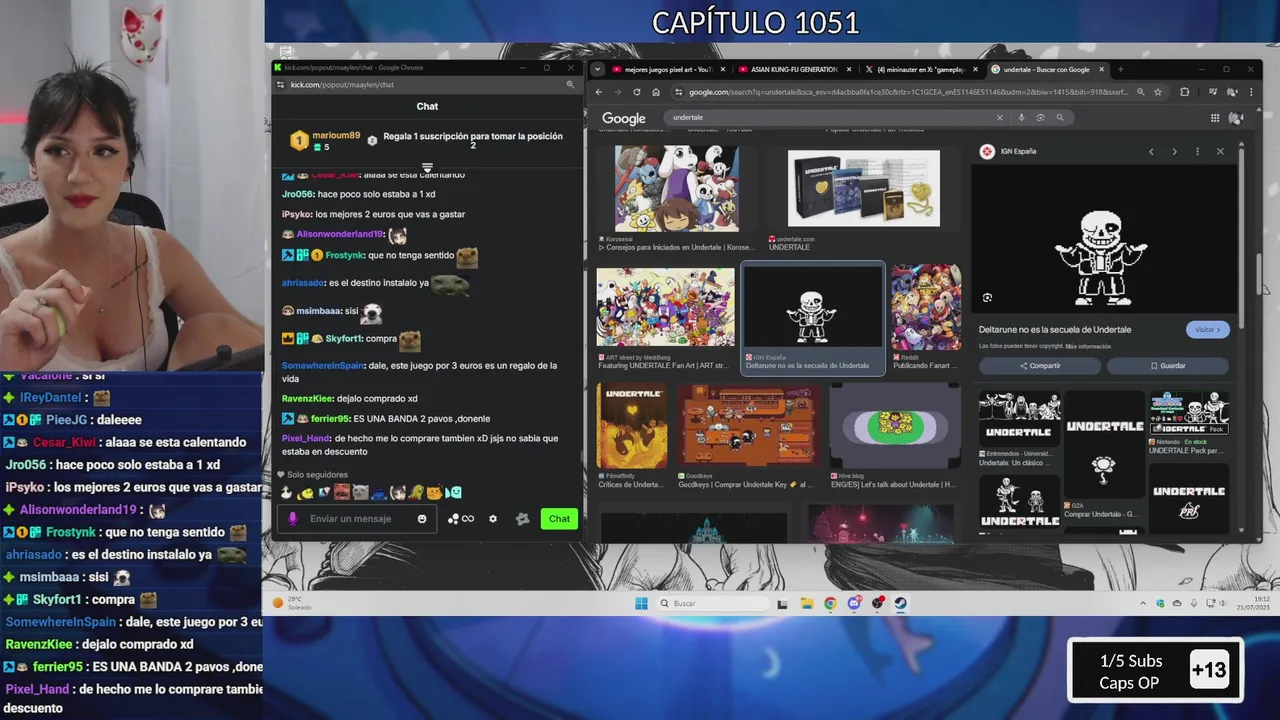Click the Guardar button
The height and width of the screenshot is (720, 1280).
[1168, 366]
